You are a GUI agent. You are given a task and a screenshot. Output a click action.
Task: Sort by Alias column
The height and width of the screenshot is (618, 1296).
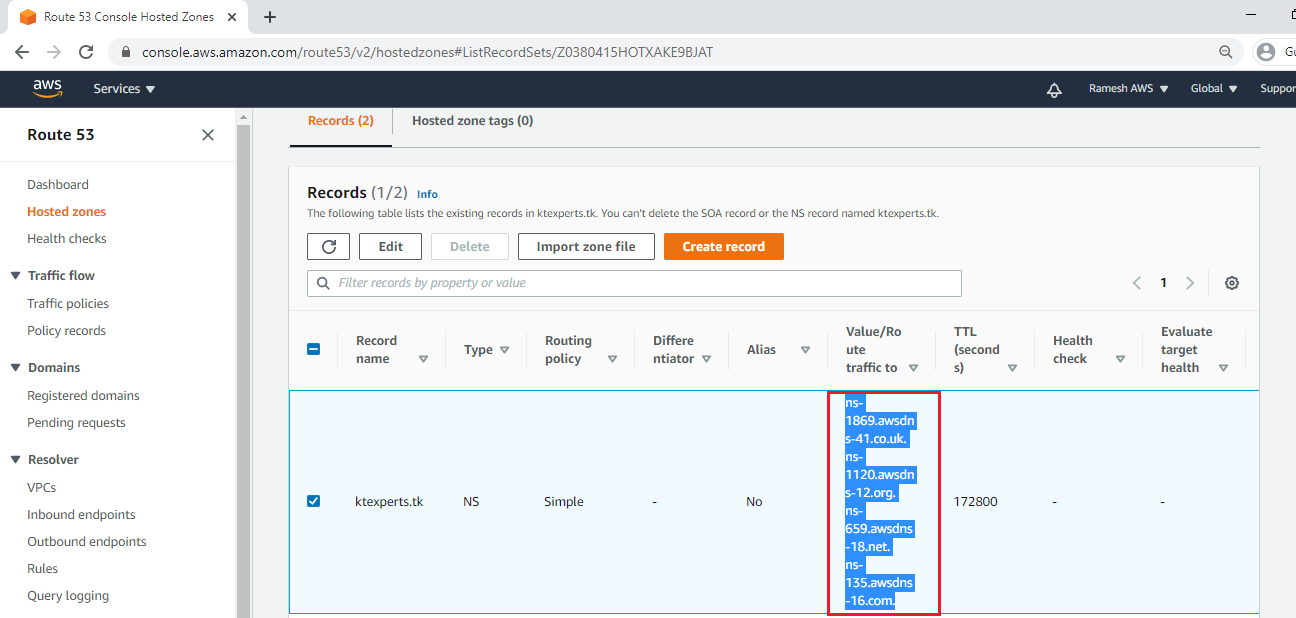coord(805,350)
